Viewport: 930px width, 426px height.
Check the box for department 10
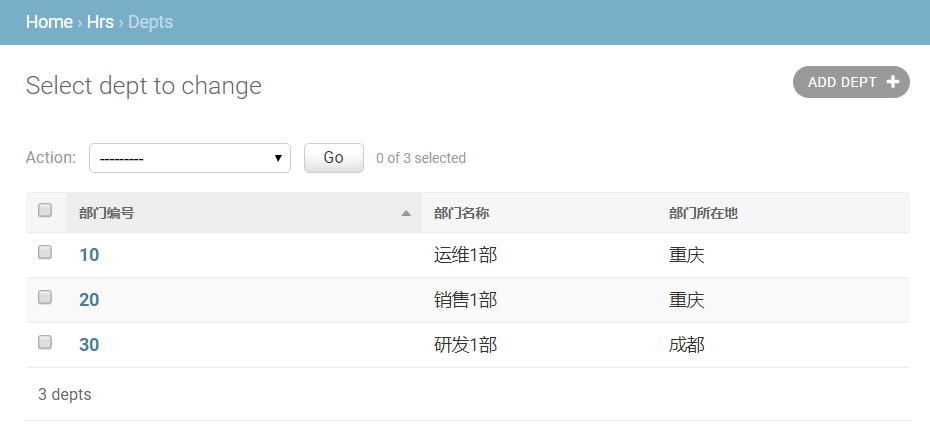[45, 253]
